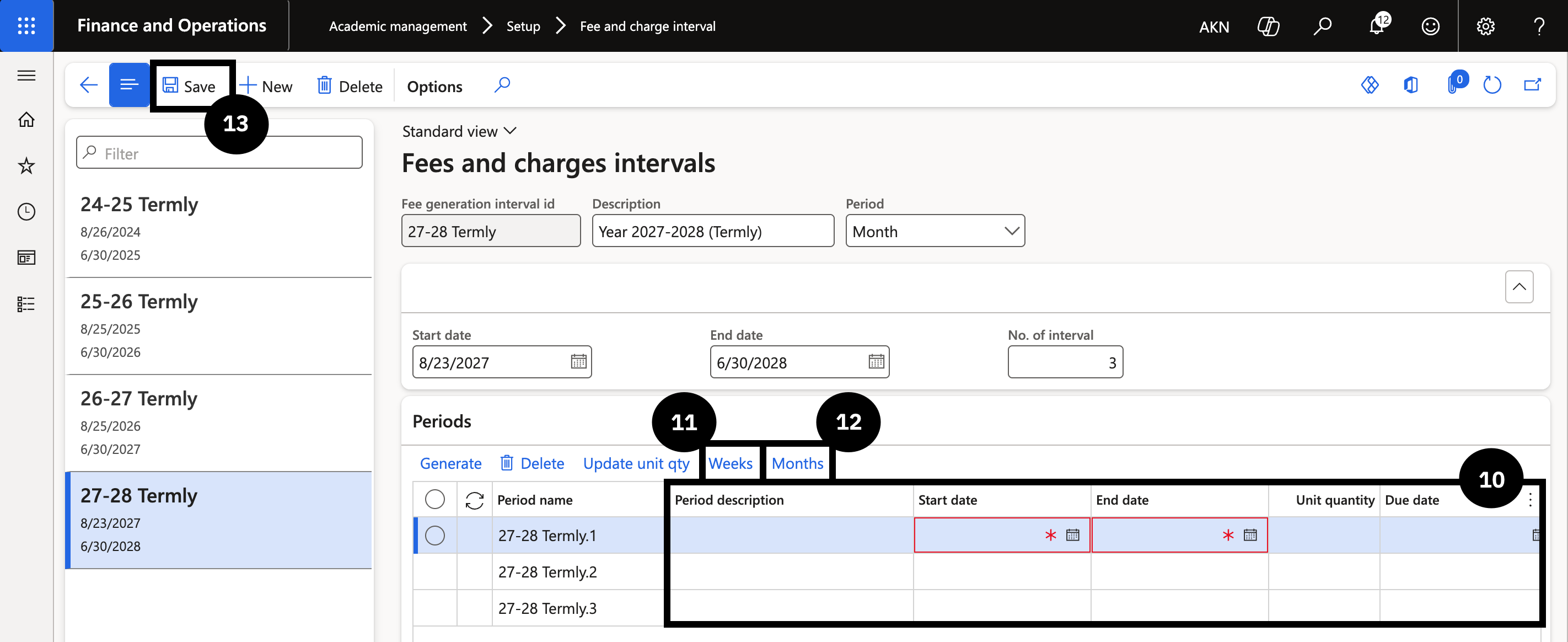Viewport: 1568px width, 642px height.
Task: Click Fee and charge interval breadcrumb
Action: click(x=648, y=26)
